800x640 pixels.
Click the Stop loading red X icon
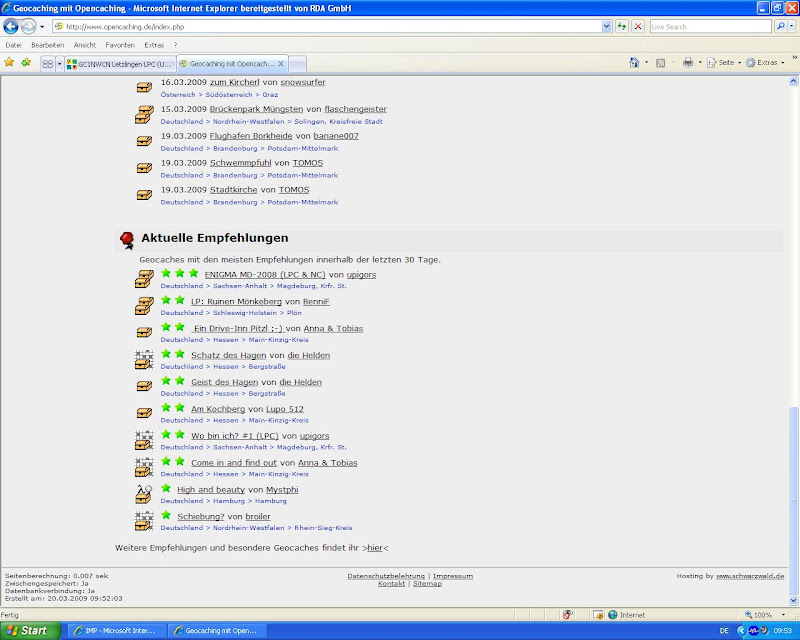(638, 27)
